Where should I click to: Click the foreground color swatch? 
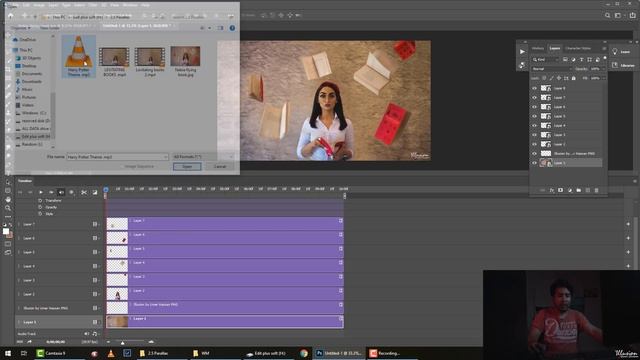click(6, 231)
